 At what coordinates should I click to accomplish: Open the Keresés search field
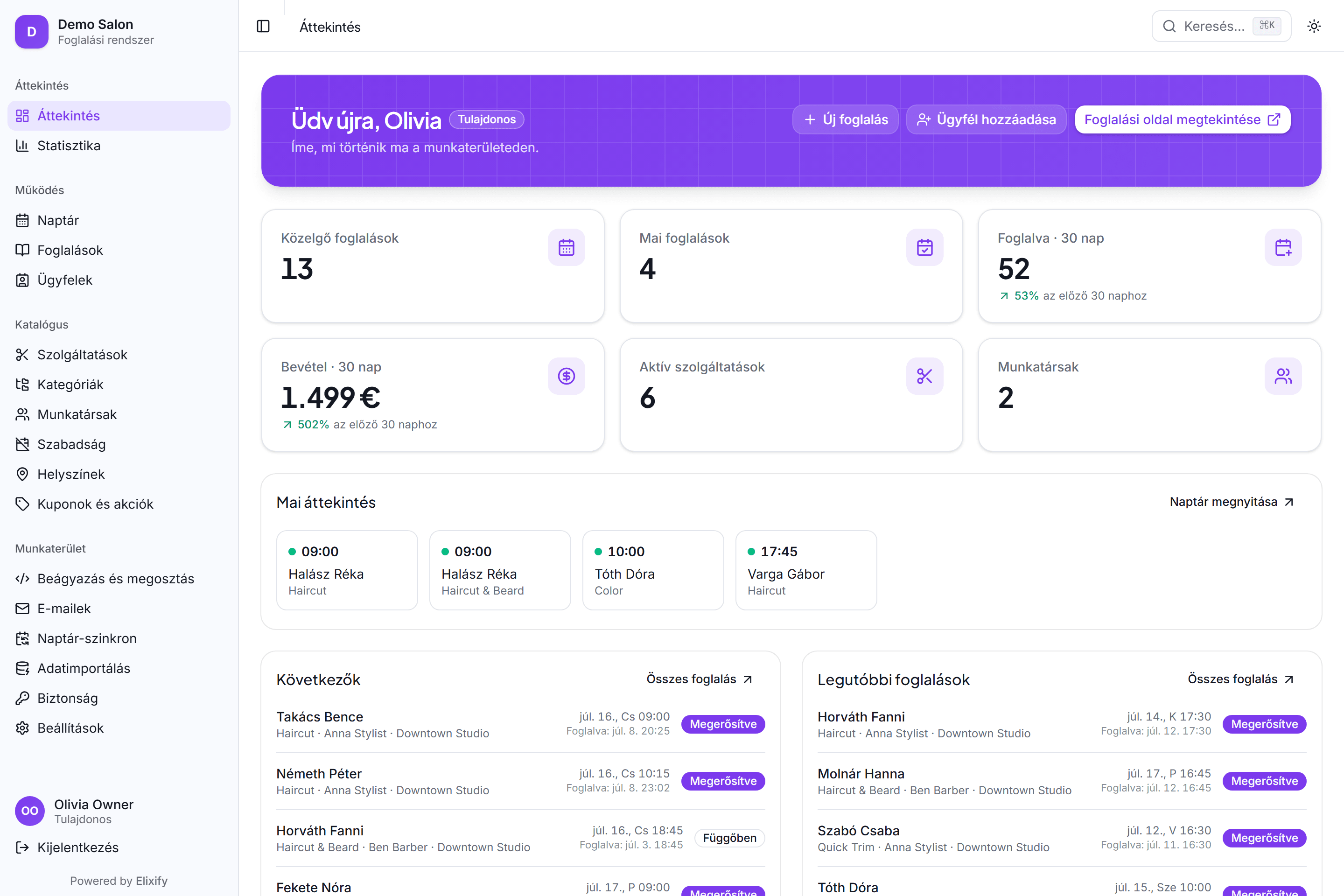pos(1221,26)
